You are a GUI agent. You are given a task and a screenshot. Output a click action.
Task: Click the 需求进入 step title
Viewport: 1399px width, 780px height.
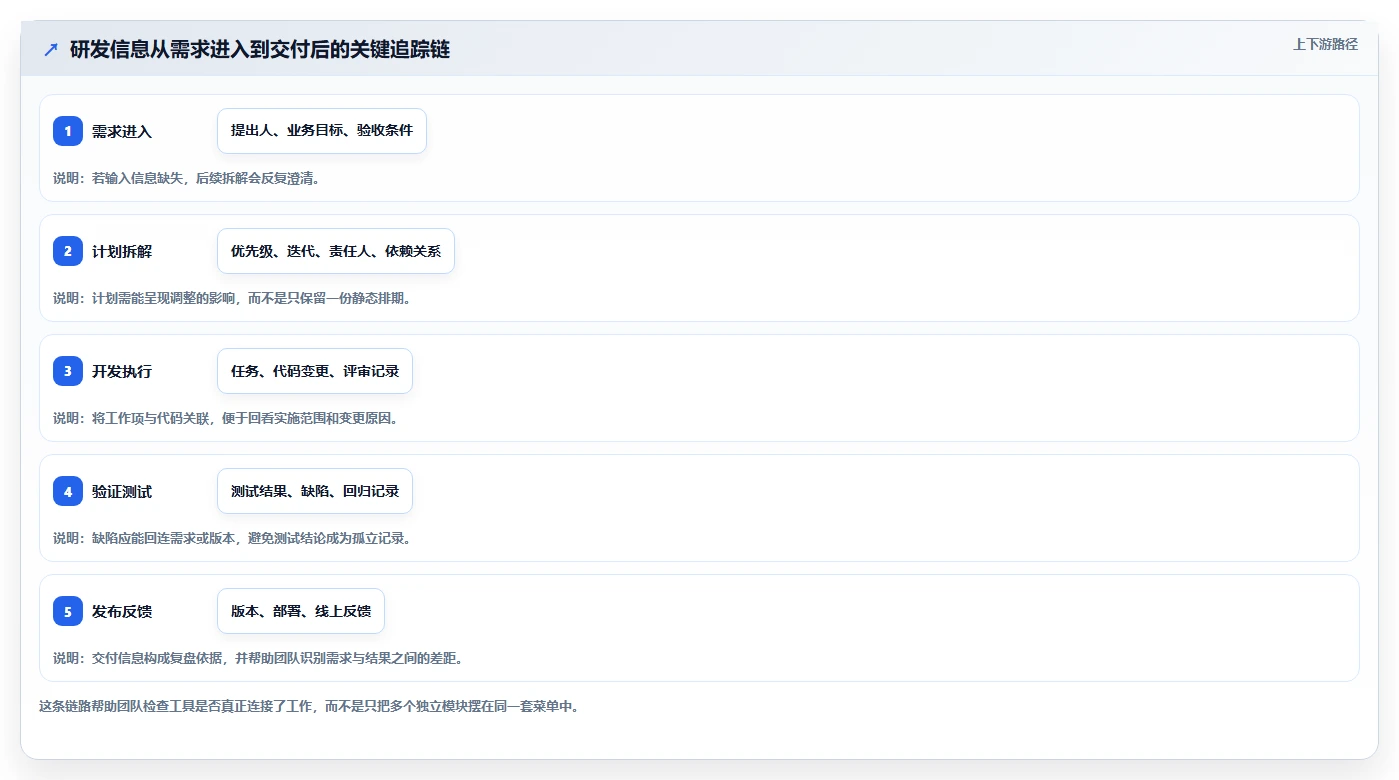click(x=122, y=131)
